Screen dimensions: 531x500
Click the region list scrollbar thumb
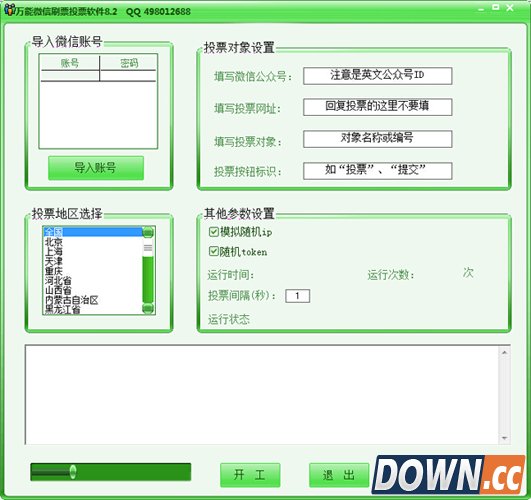[x=148, y=248]
